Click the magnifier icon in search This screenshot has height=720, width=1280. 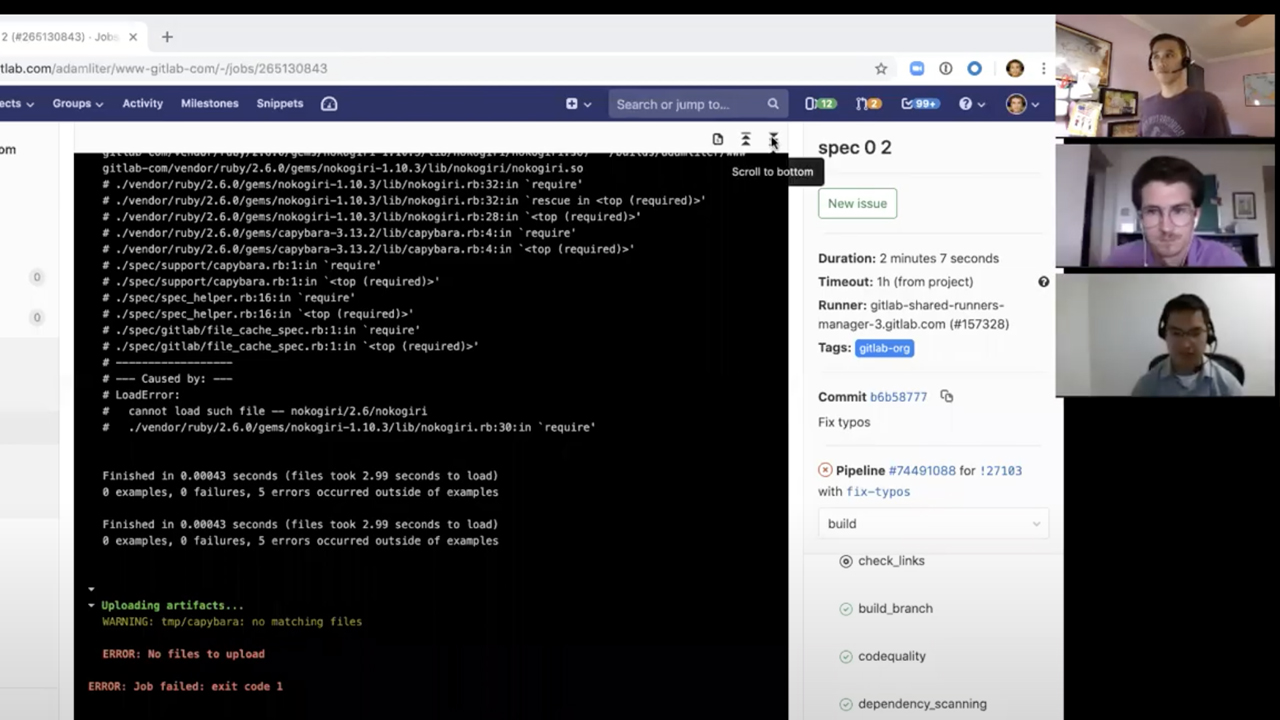tap(773, 104)
